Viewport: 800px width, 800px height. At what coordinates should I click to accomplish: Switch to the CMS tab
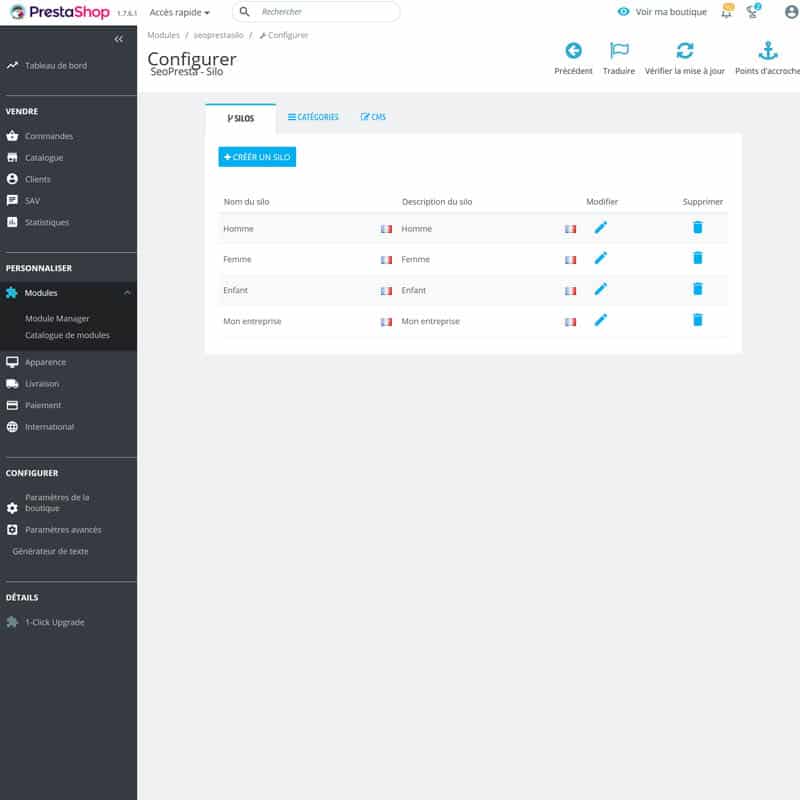point(373,117)
